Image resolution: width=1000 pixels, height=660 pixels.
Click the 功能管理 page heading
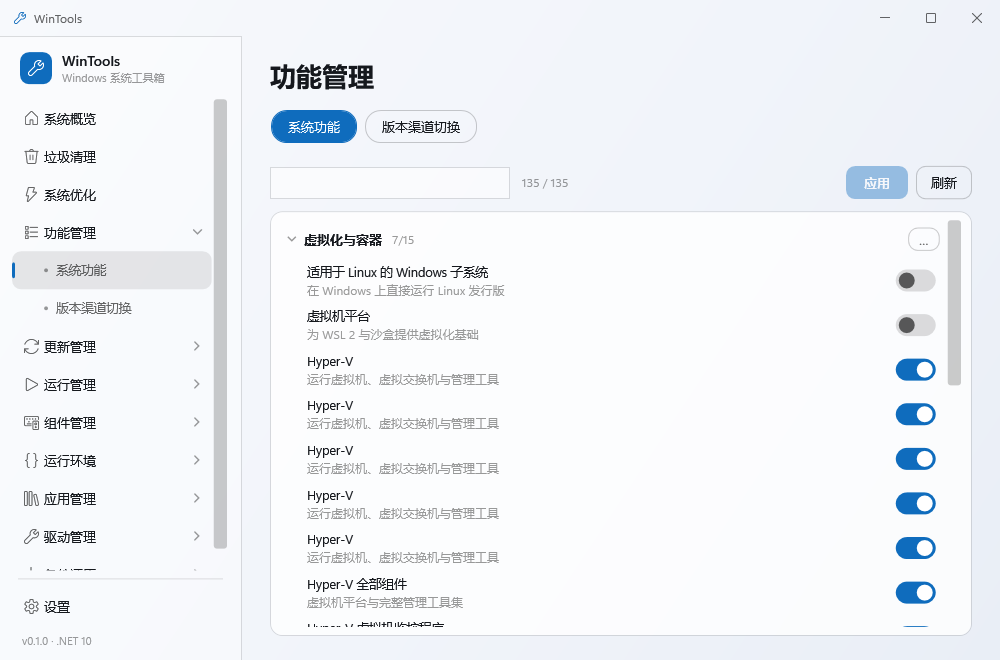(x=322, y=78)
